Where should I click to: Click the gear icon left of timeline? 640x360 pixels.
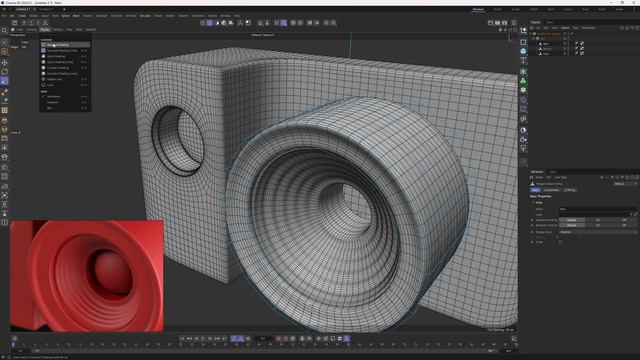[x=15, y=338]
